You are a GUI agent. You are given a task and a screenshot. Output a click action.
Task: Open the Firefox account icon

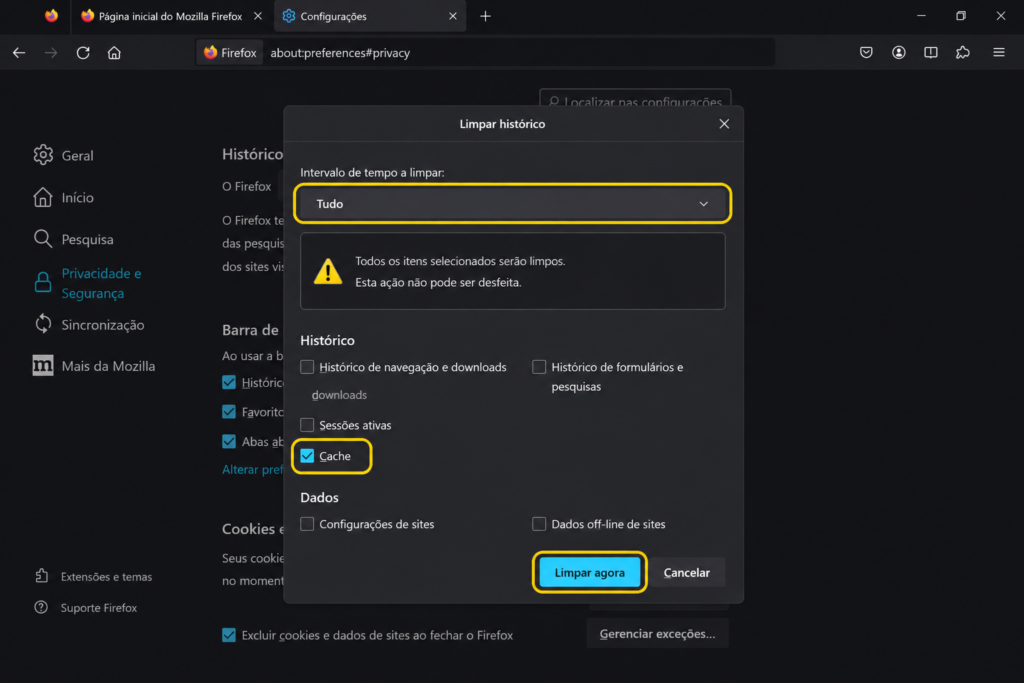(899, 52)
